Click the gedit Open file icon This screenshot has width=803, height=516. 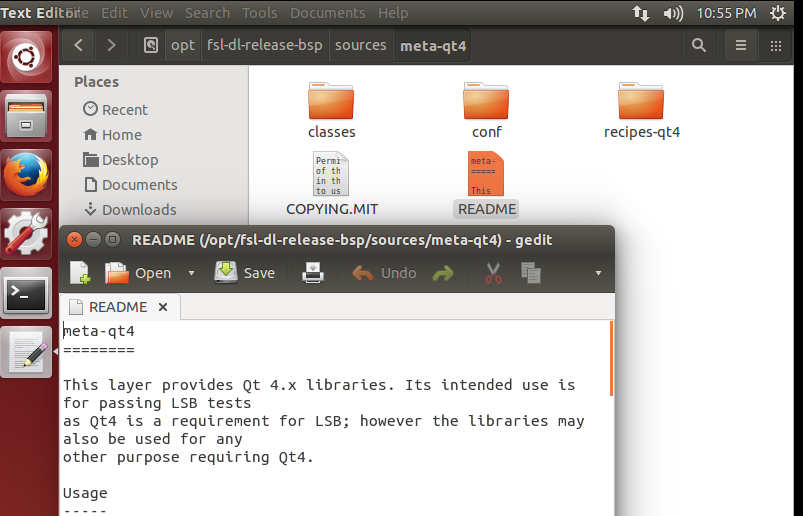coord(117,273)
